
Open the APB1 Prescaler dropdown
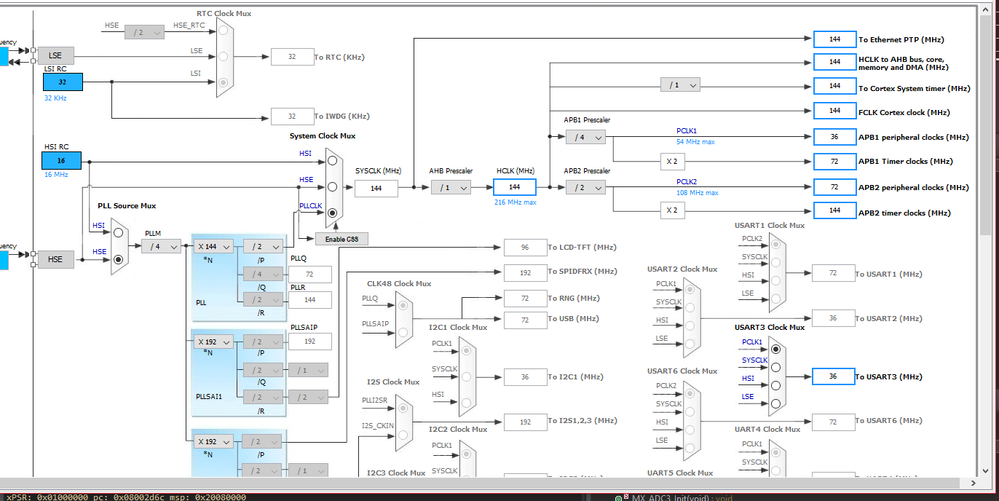click(x=586, y=136)
